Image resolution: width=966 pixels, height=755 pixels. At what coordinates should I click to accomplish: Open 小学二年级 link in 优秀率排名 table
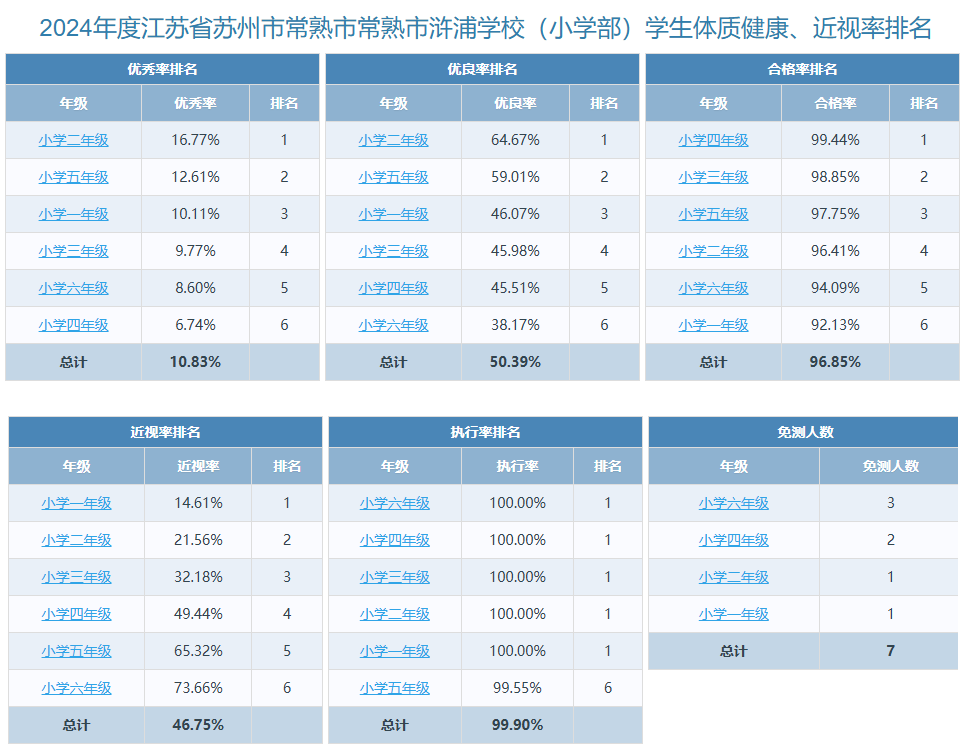[x=73, y=140]
